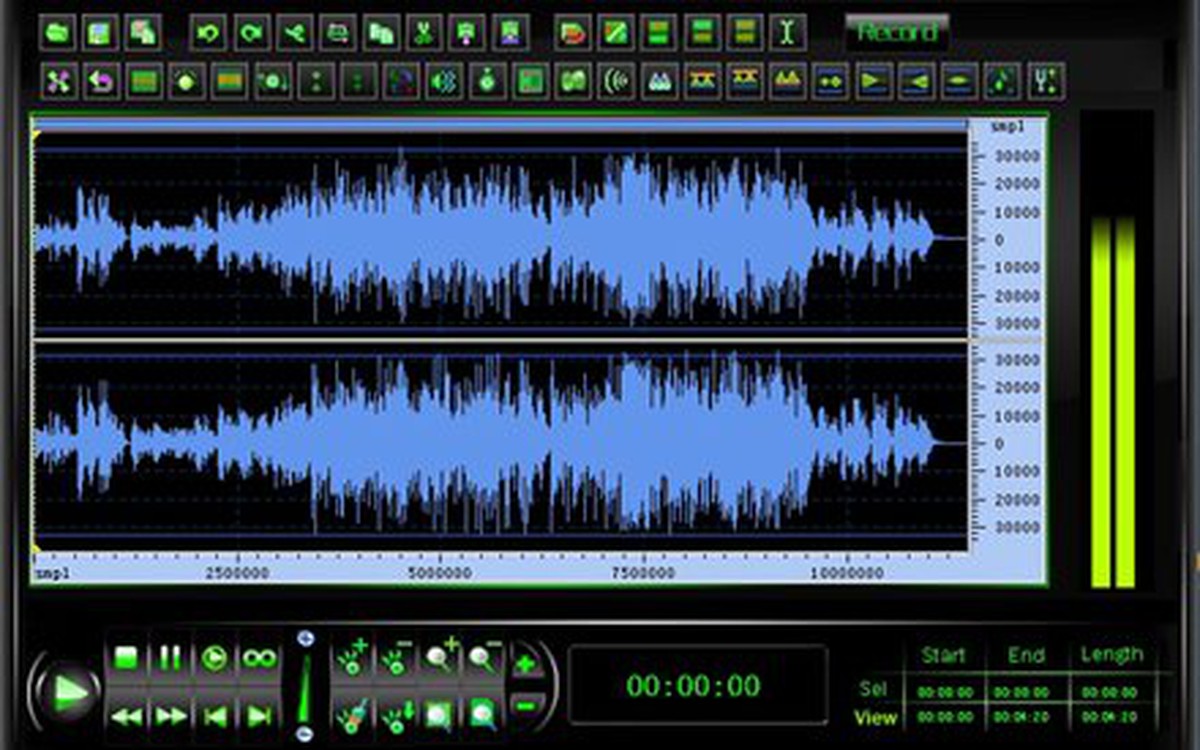Click the green diamond effect icon
The image size is (1200, 750).
click(x=187, y=81)
